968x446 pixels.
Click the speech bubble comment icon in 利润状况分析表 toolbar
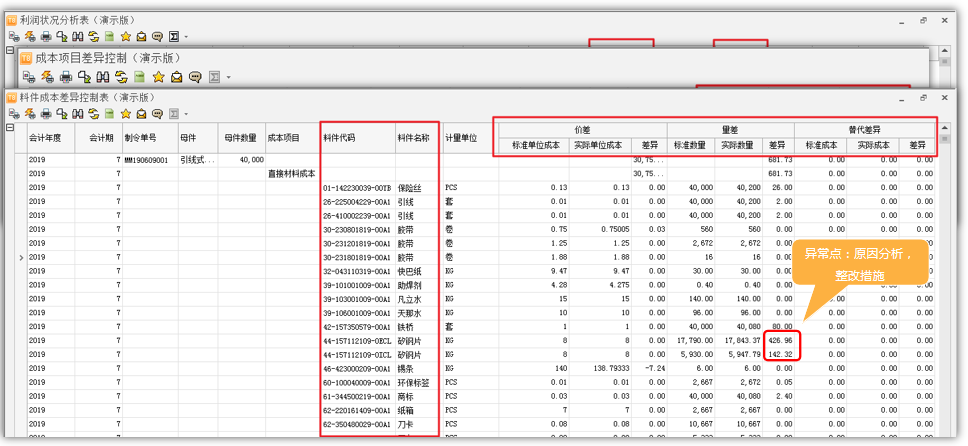157,36
